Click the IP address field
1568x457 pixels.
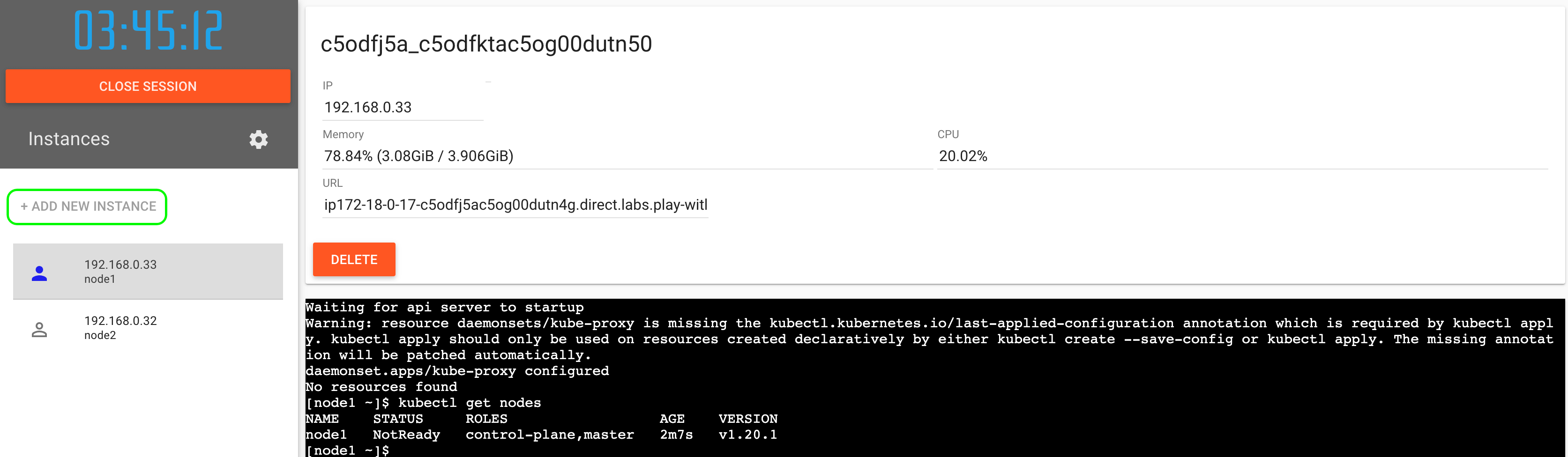tap(402, 108)
